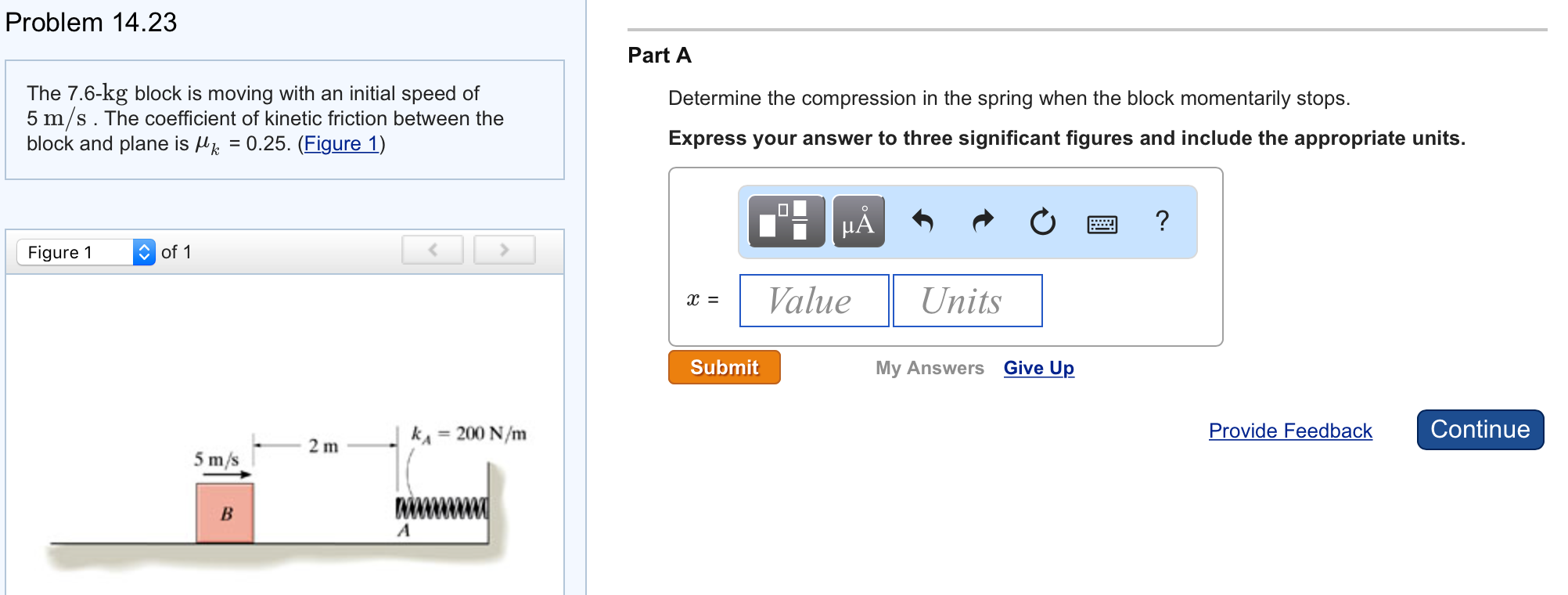The width and height of the screenshot is (1568, 595).
Task: Click My Answers
Action: pos(929,368)
